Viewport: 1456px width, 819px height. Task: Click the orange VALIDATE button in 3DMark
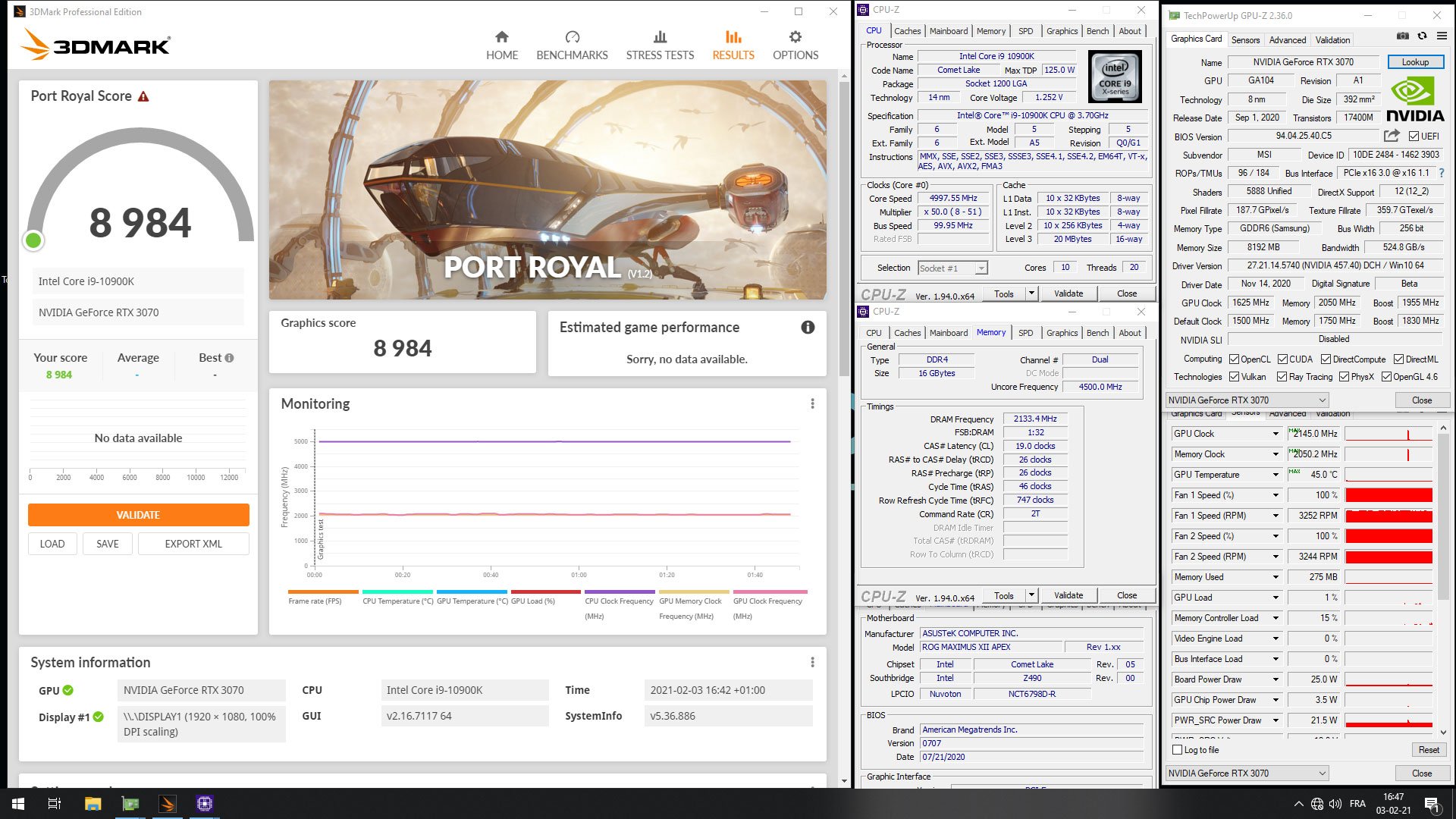tap(138, 515)
